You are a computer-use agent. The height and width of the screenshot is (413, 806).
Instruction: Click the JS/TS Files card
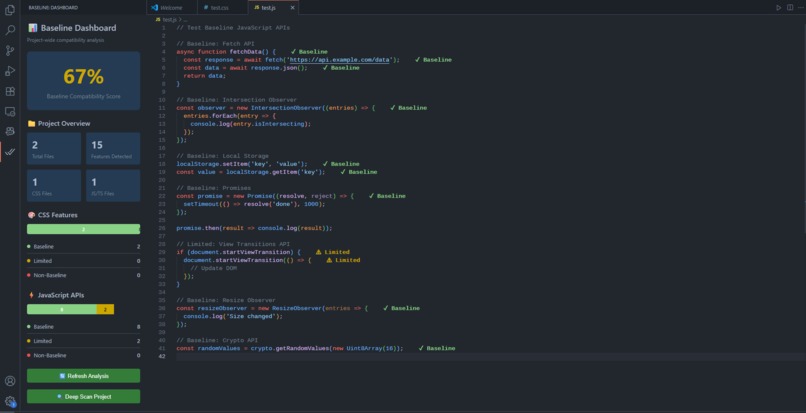pyautogui.click(x=113, y=186)
